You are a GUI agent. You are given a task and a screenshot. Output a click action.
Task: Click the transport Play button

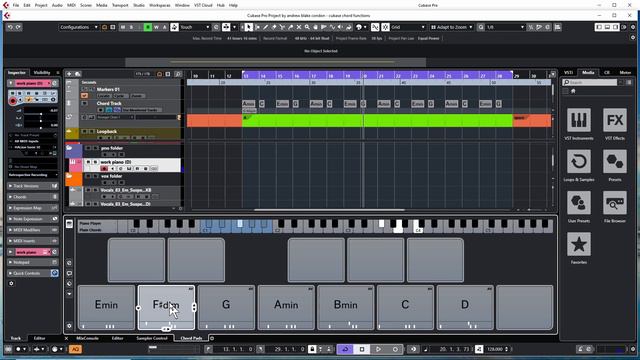378,349
